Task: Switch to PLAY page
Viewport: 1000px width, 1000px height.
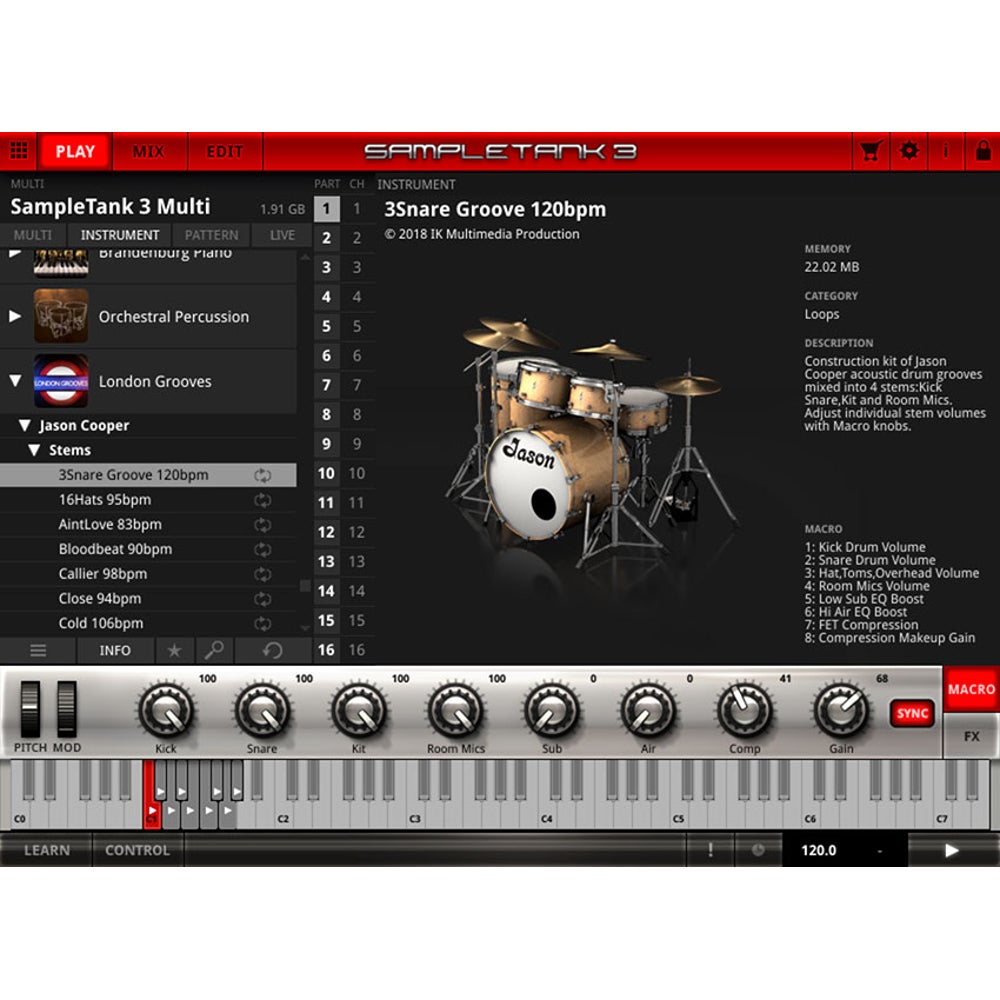Action: (75, 151)
